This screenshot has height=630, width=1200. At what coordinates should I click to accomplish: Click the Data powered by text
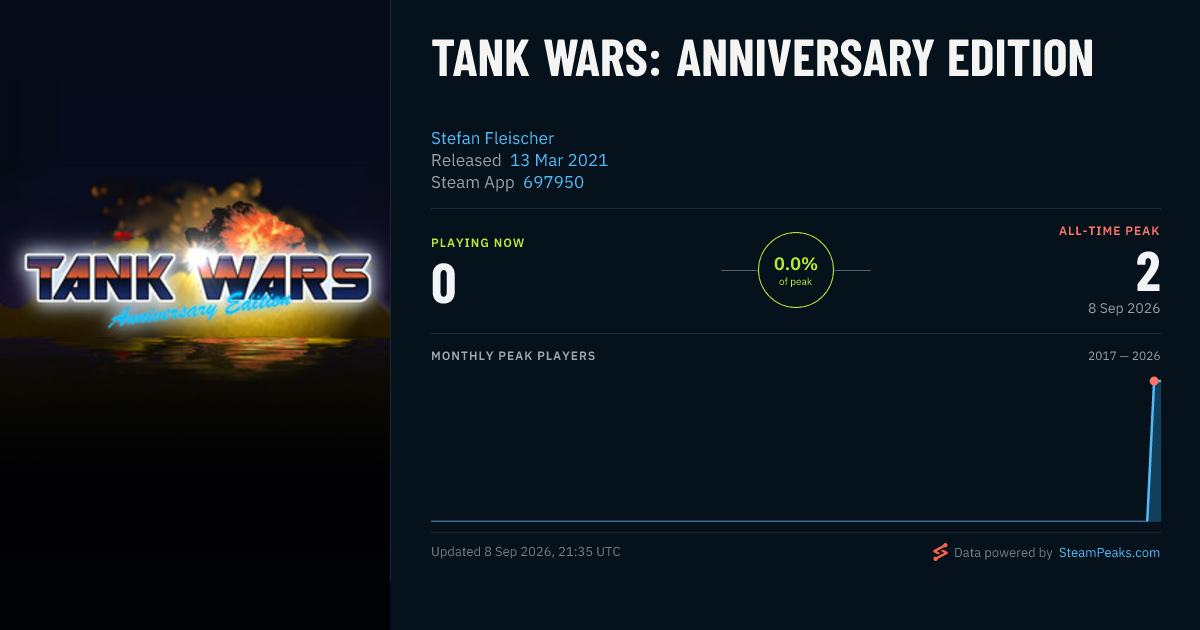click(1003, 552)
